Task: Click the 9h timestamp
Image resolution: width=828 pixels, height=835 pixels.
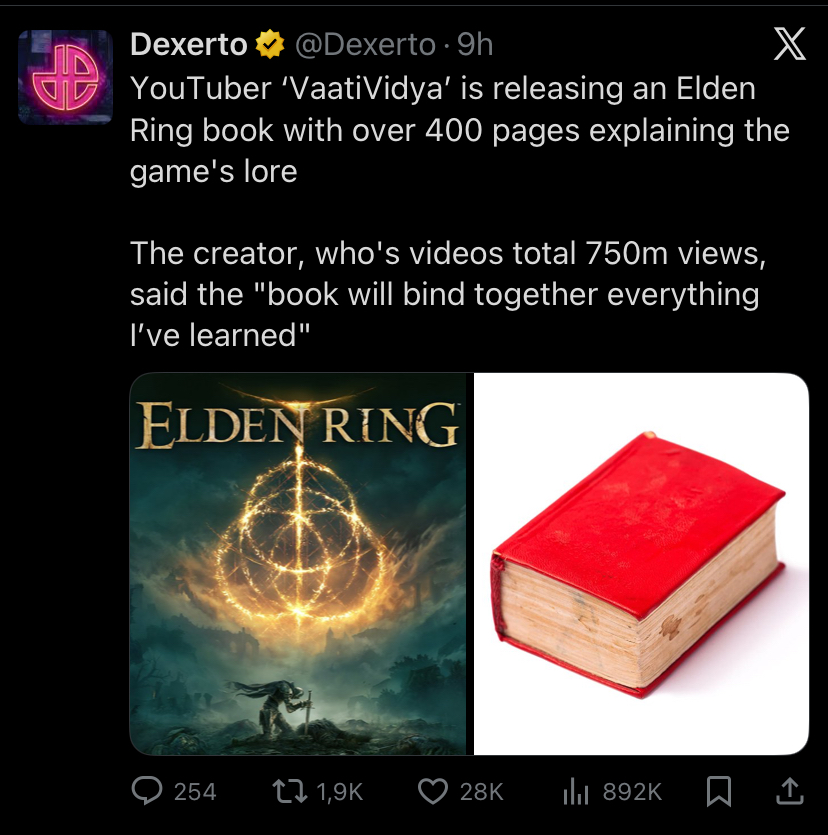Action: [x=475, y=44]
